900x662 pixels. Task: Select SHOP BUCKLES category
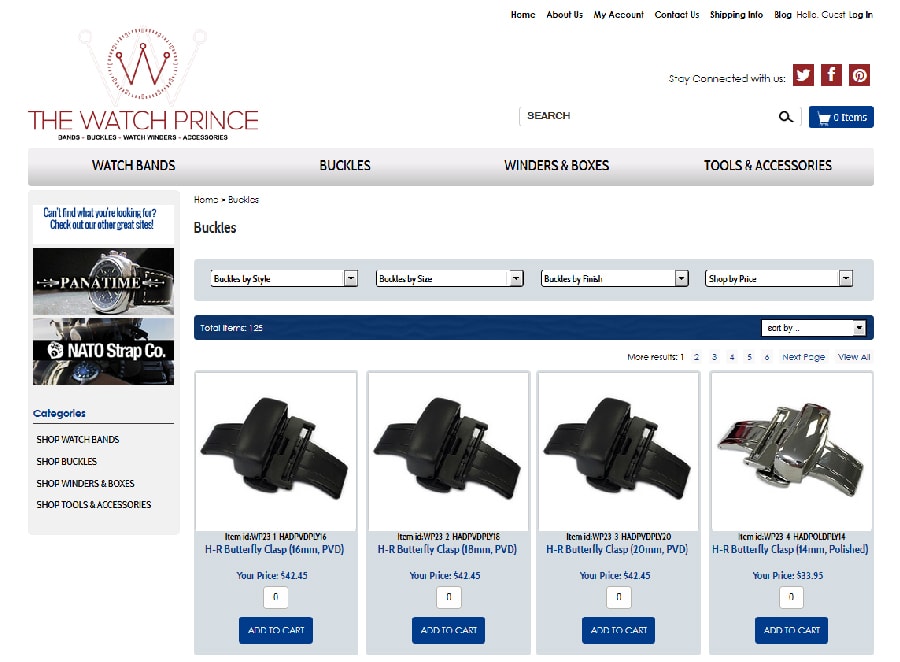pyautogui.click(x=67, y=462)
